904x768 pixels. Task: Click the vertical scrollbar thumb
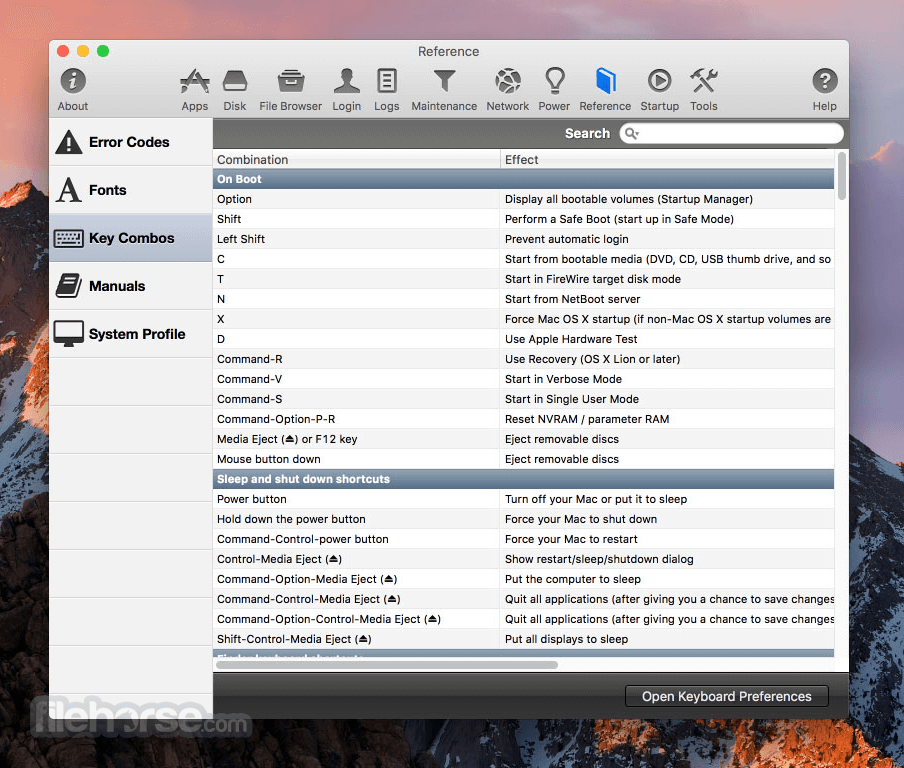click(x=842, y=176)
